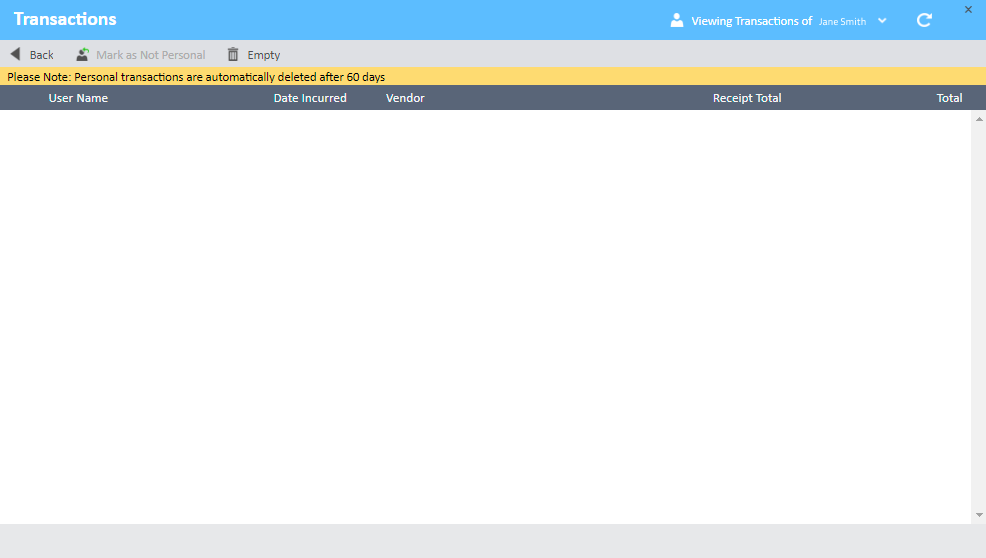Go back using the Back label
The width and height of the screenshot is (986, 558).
[41, 55]
